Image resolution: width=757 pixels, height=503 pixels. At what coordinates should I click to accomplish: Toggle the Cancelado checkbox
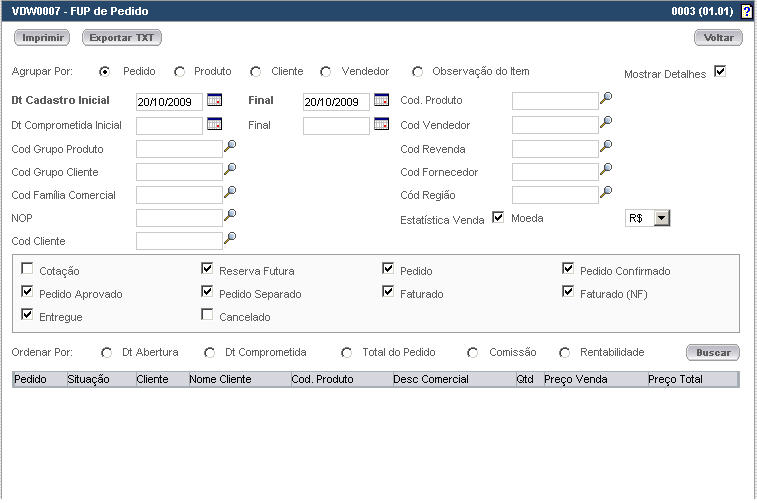207,315
